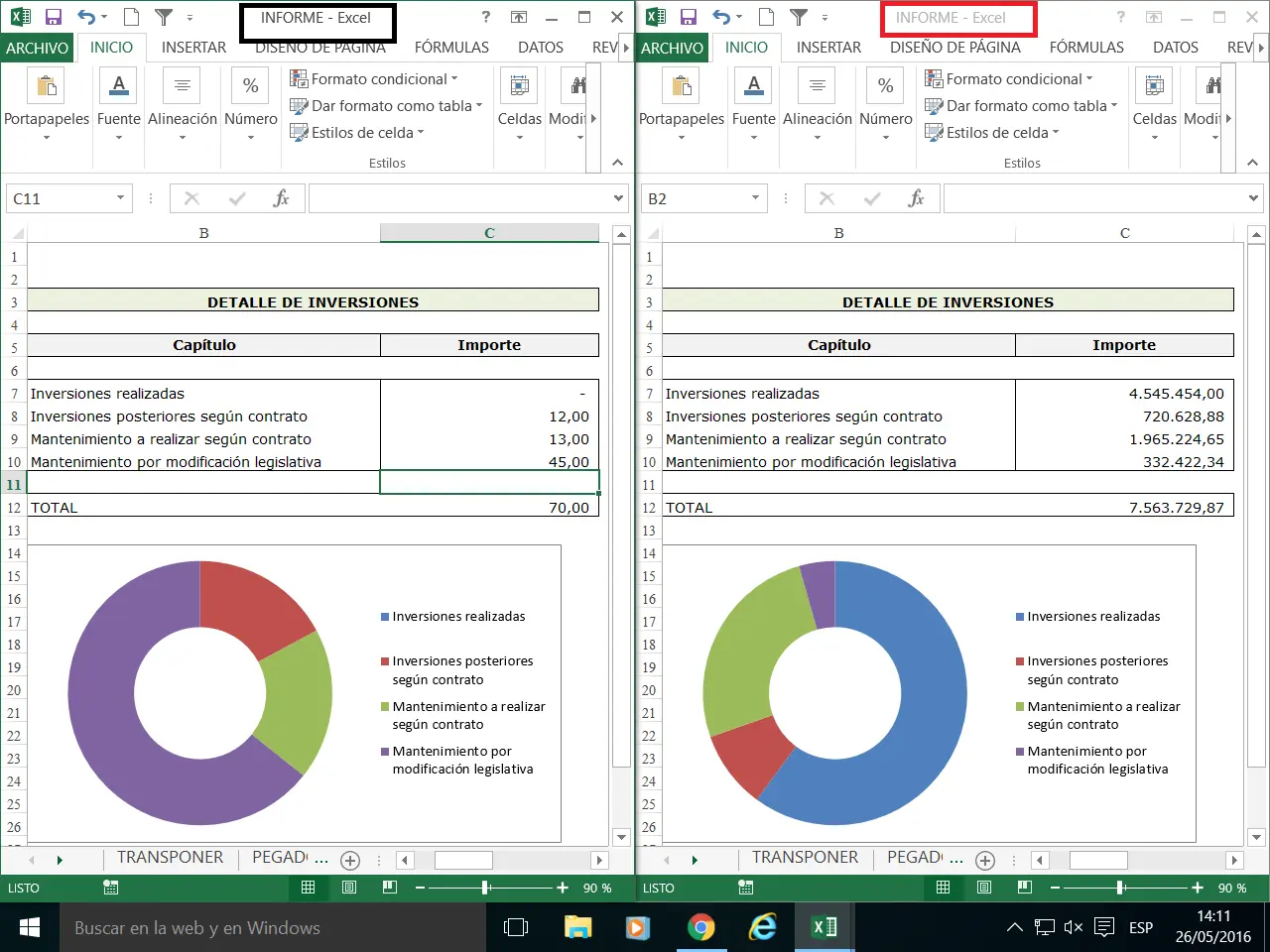Toggle Normal view in the right window status bar
Viewport: 1270px width, 952px height.
(943, 888)
